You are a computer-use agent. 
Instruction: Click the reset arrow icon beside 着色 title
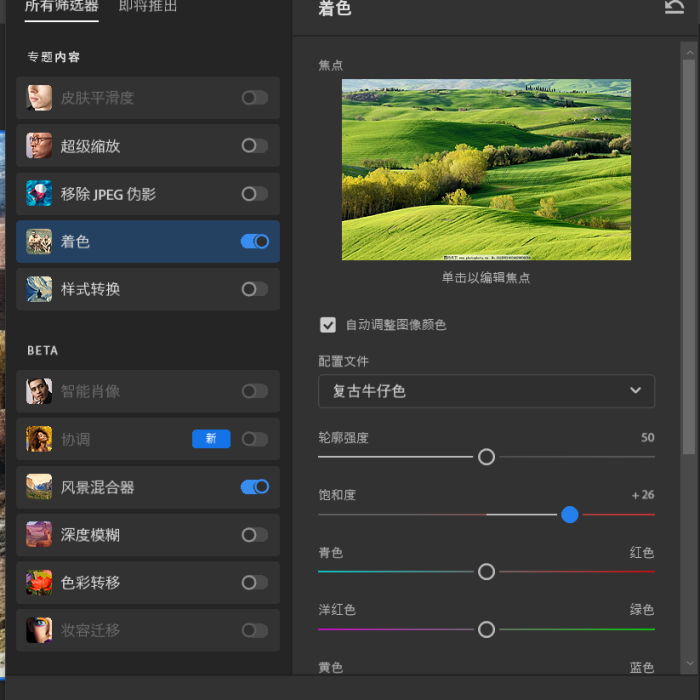(x=674, y=9)
